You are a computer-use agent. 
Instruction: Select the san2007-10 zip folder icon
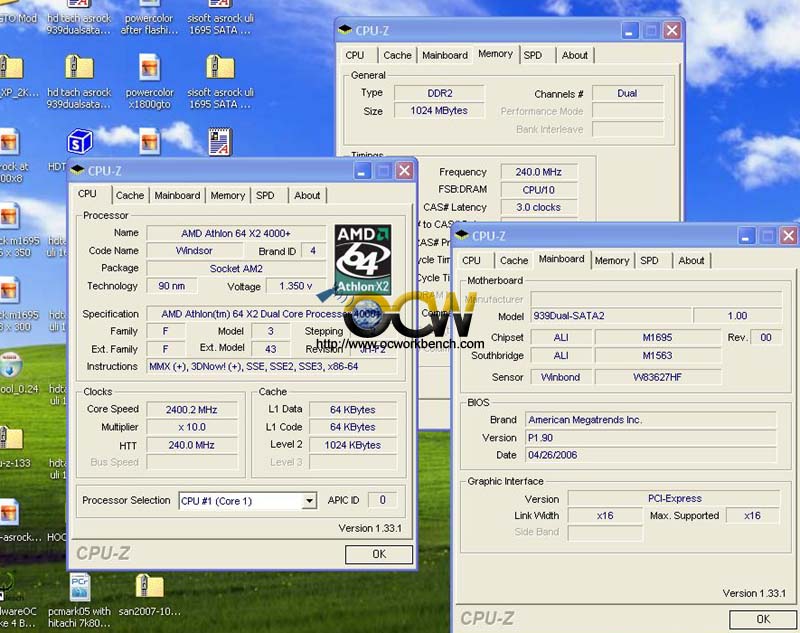[x=149, y=586]
